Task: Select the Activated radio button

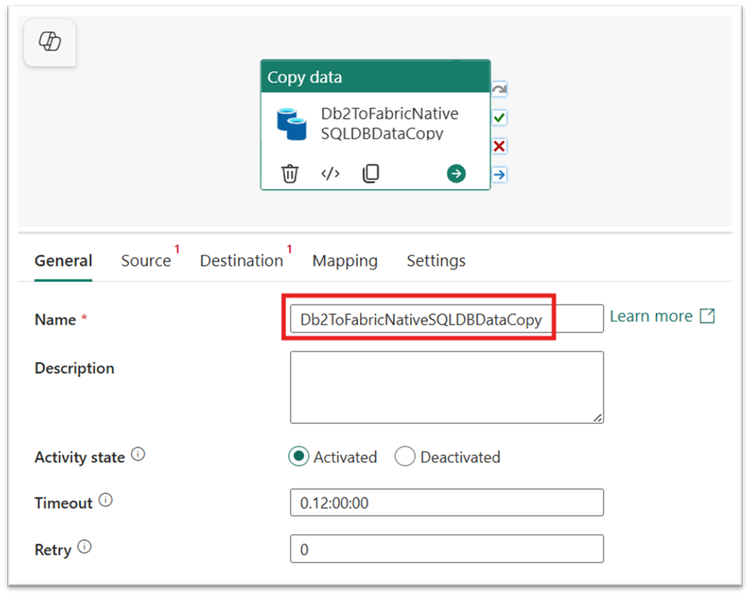Action: (x=298, y=456)
